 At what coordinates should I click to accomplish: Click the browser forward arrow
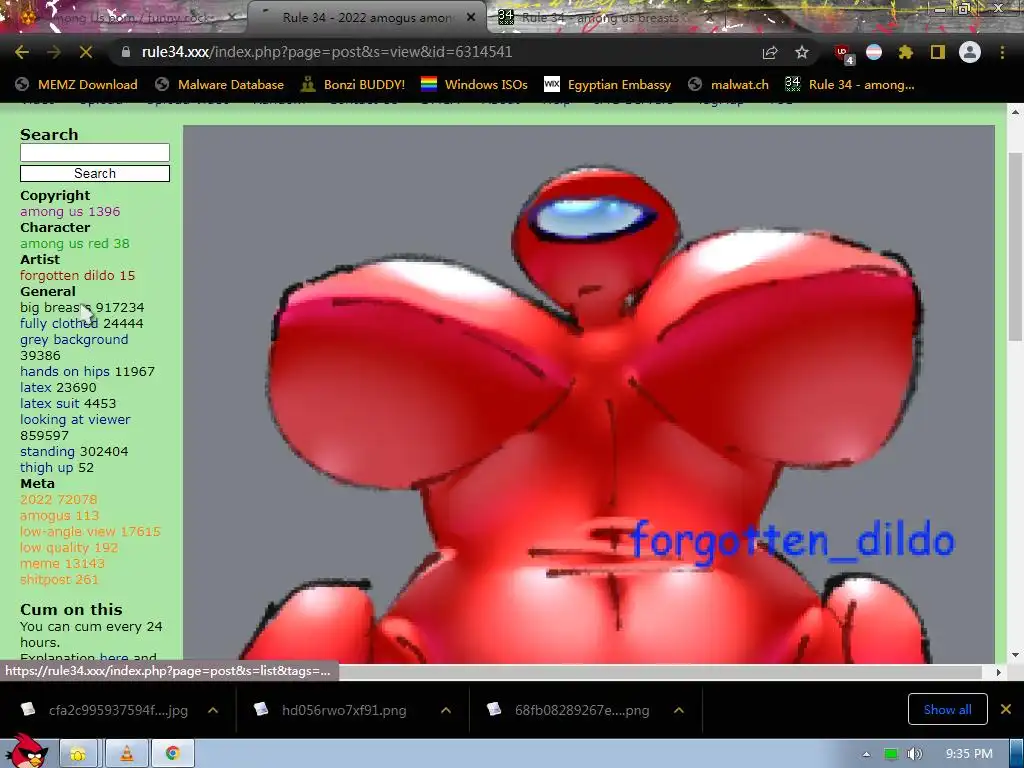(x=54, y=52)
